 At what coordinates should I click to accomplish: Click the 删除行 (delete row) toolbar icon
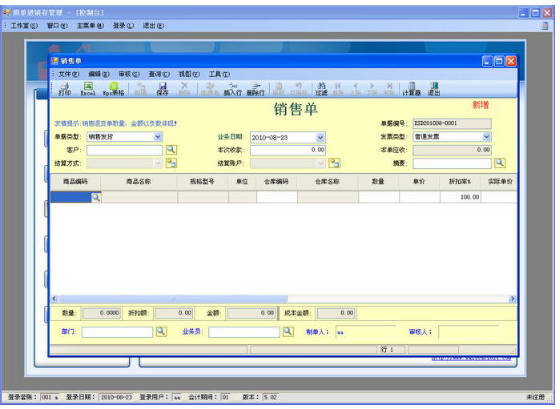pos(256,89)
